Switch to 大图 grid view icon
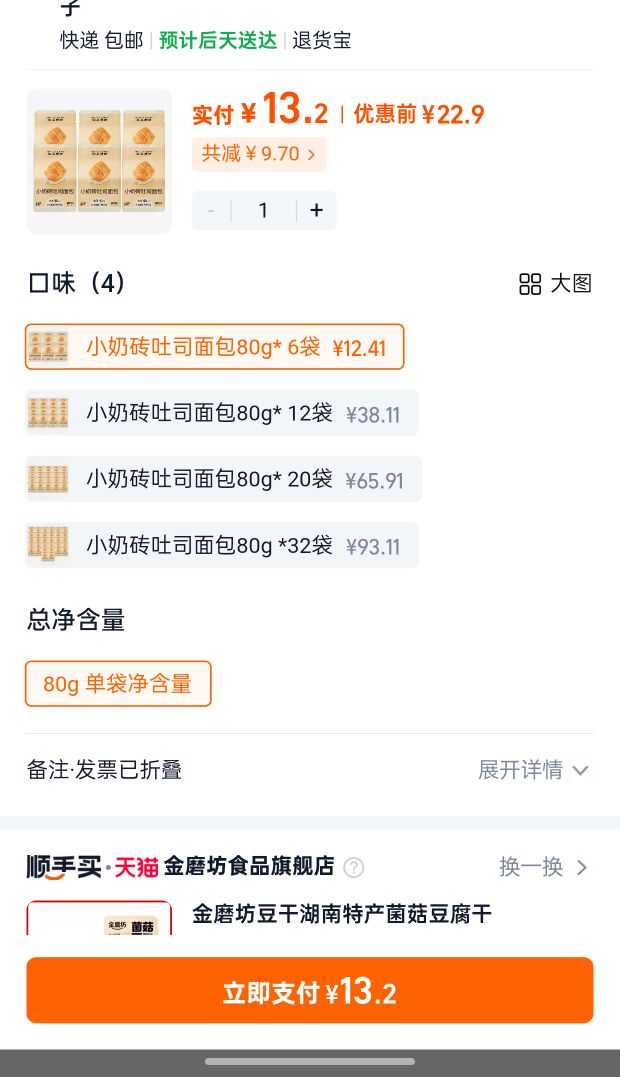This screenshot has height=1077, width=620. pos(529,284)
